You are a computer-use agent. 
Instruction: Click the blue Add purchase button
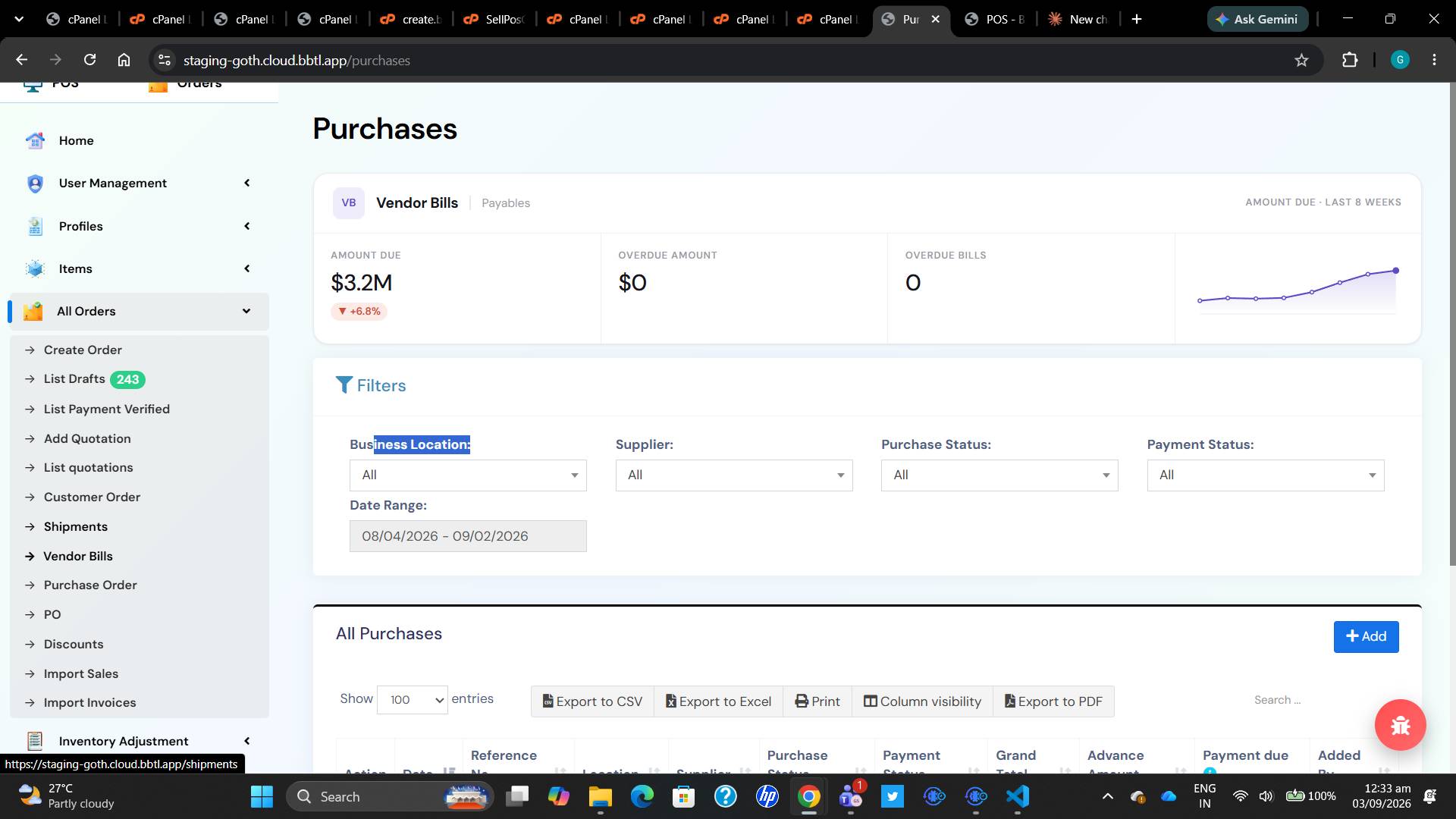click(1366, 637)
